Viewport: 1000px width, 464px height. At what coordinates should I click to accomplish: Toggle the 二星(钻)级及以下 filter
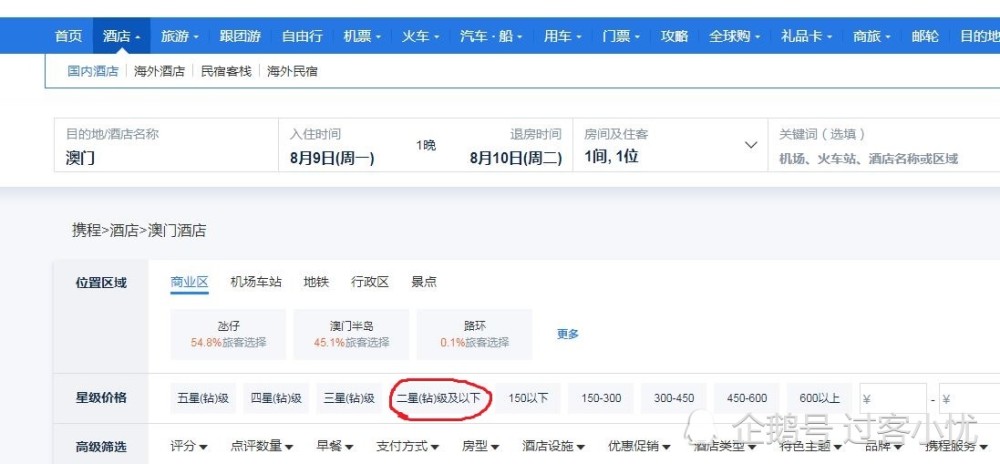point(440,398)
